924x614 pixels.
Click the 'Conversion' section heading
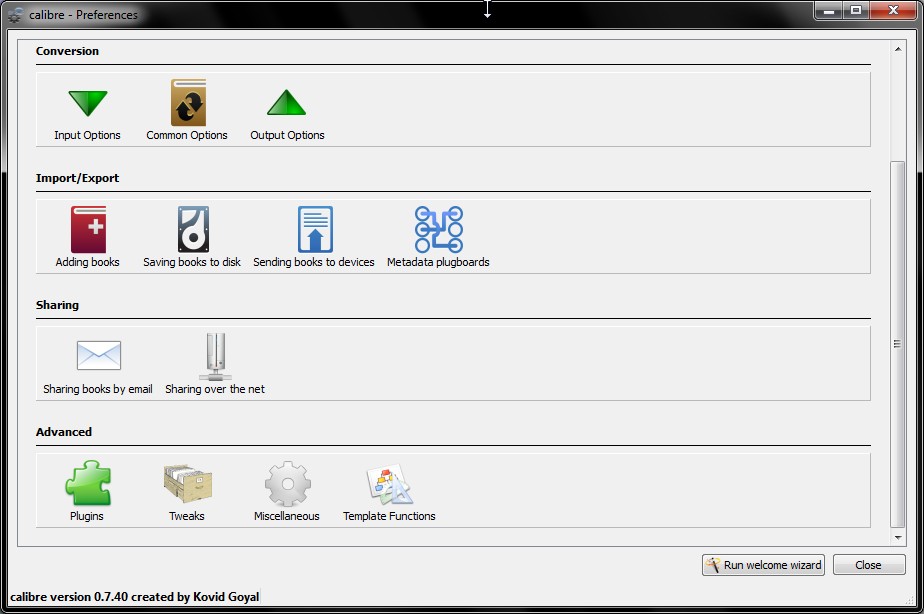[x=67, y=51]
